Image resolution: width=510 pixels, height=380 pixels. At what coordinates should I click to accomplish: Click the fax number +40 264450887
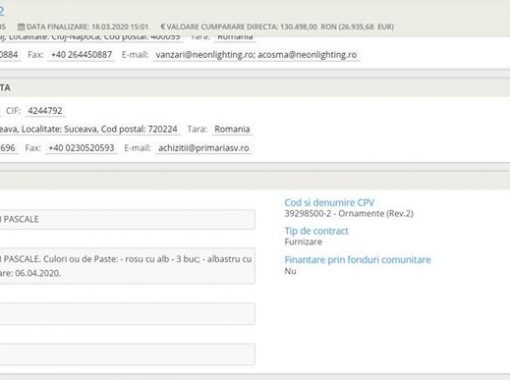[x=81, y=55]
